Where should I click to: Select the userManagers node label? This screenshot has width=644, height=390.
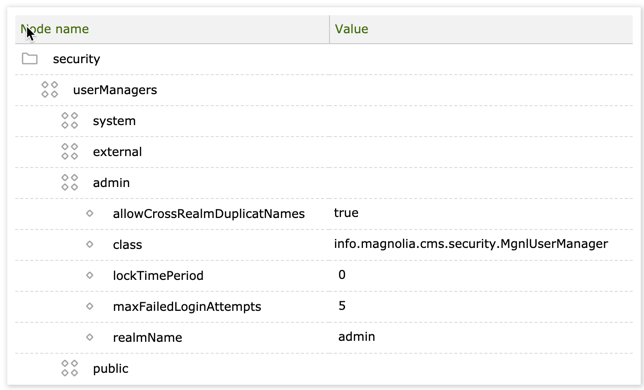(115, 90)
